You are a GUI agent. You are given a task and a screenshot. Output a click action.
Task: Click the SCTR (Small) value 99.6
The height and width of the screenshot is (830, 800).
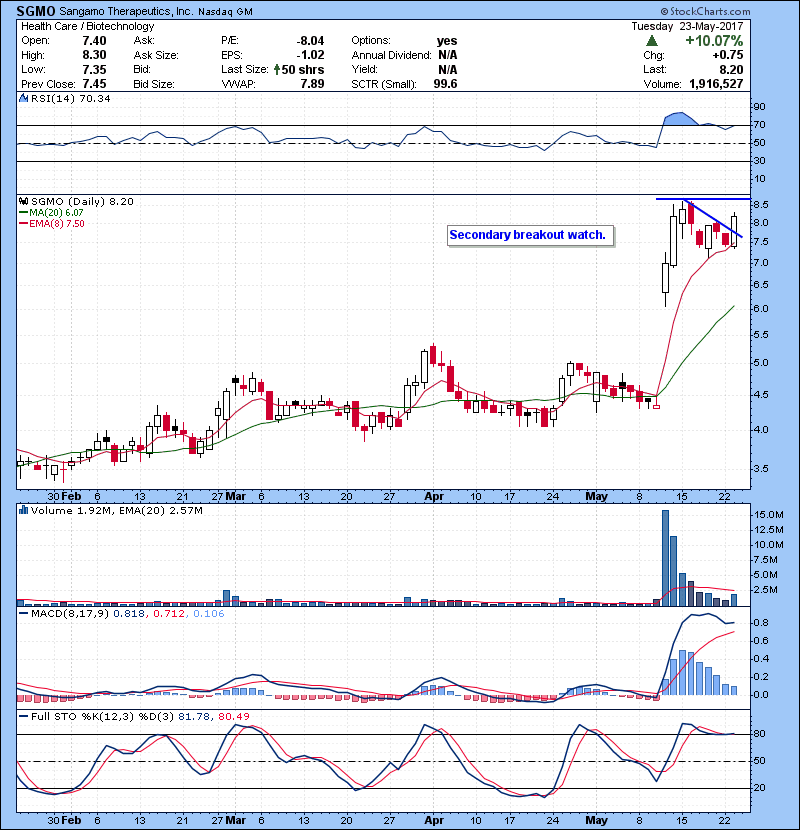[x=445, y=84]
